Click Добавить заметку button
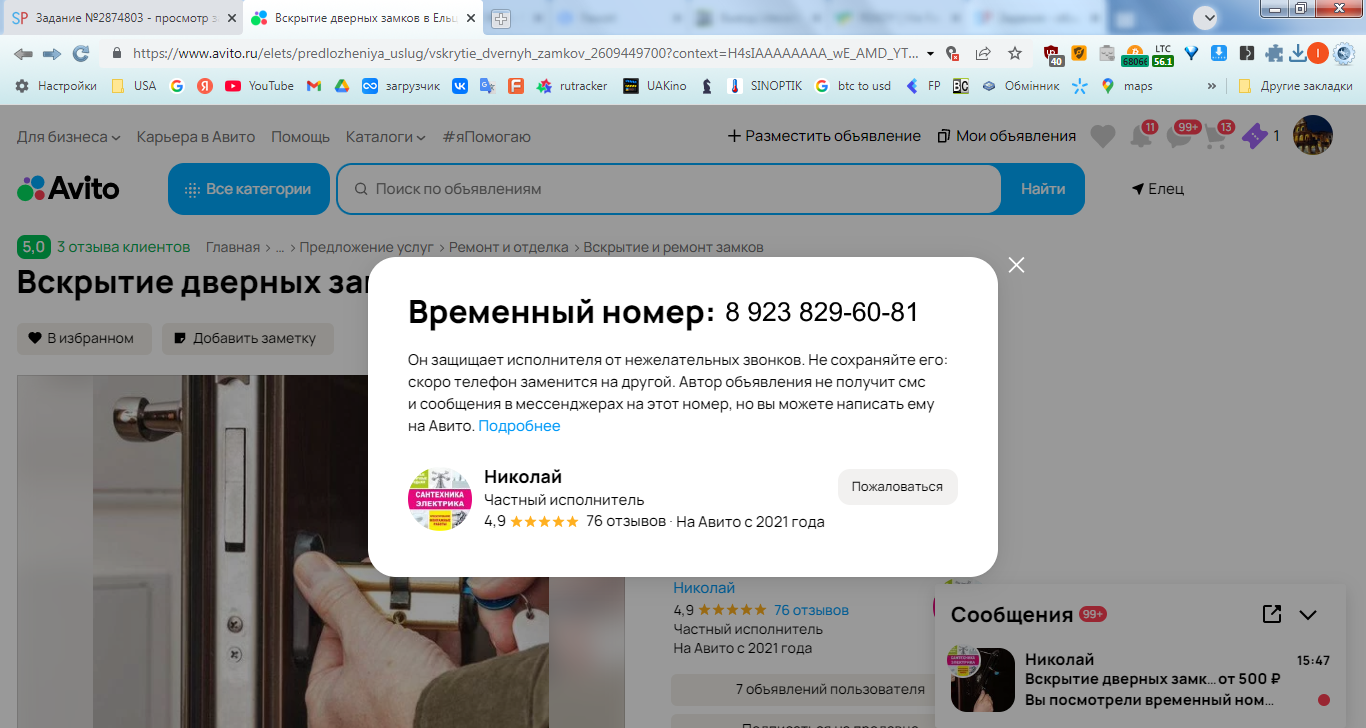Image resolution: width=1366 pixels, height=728 pixels. (x=248, y=338)
